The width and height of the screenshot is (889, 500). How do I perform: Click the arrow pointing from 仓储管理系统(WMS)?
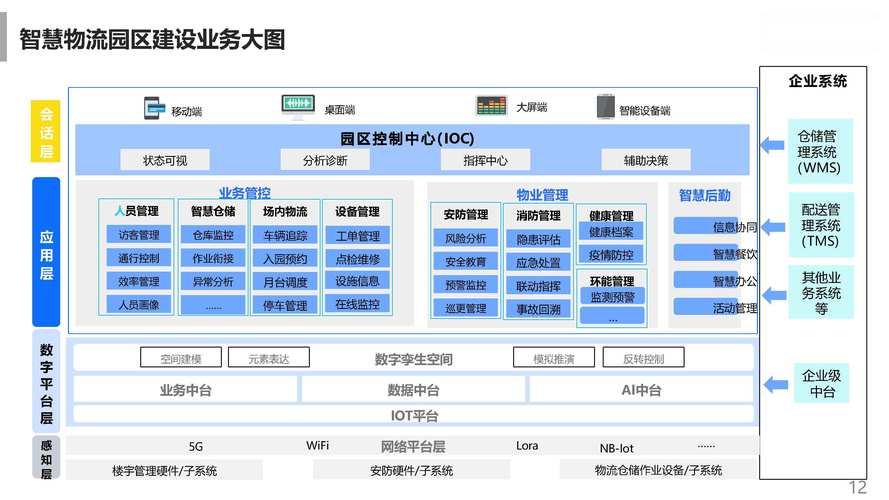pyautogui.click(x=772, y=145)
